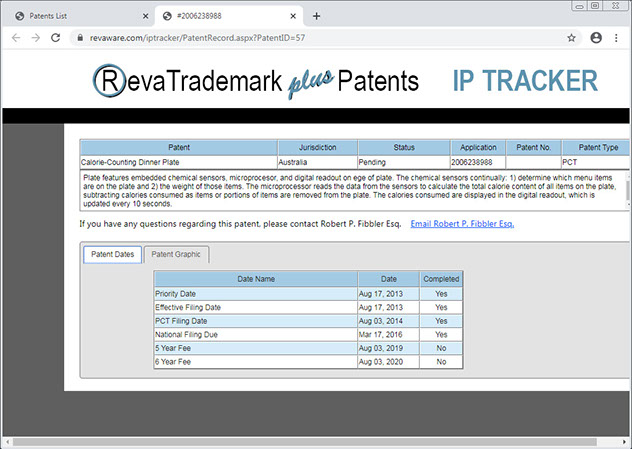
Task: Select the Patent Dates tab
Action: point(112,255)
